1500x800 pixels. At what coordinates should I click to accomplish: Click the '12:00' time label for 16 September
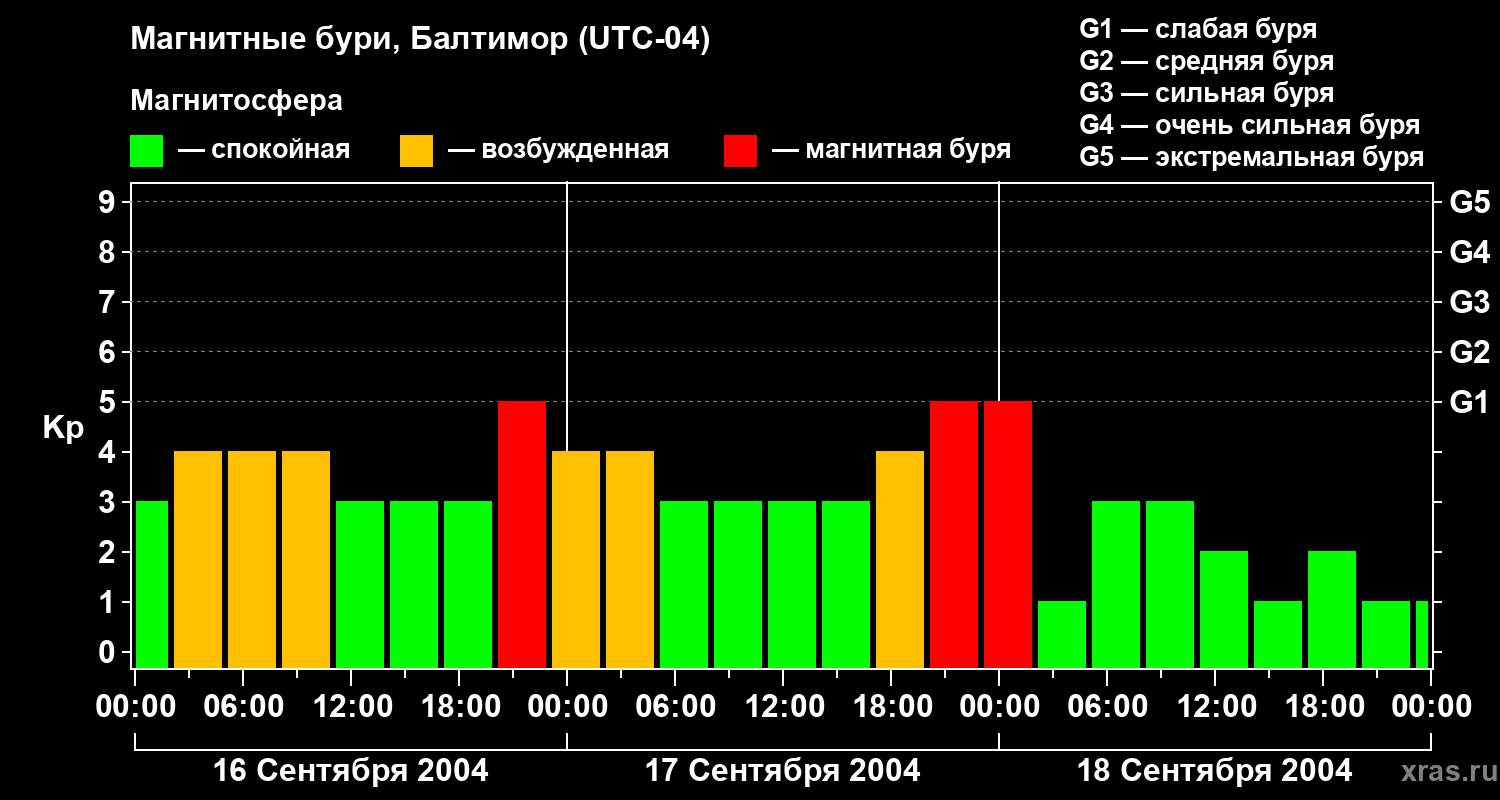pyautogui.click(x=351, y=707)
